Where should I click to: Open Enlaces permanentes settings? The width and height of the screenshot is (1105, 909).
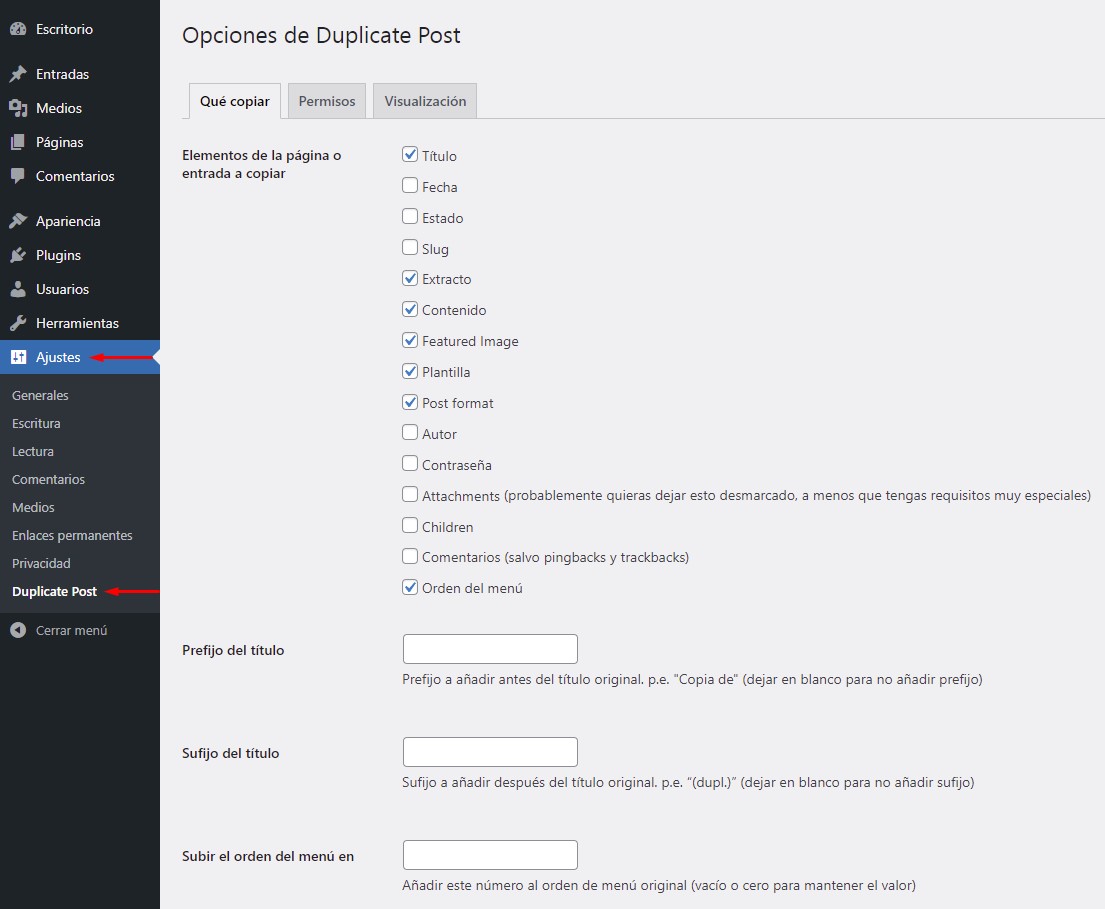pyautogui.click(x=72, y=536)
